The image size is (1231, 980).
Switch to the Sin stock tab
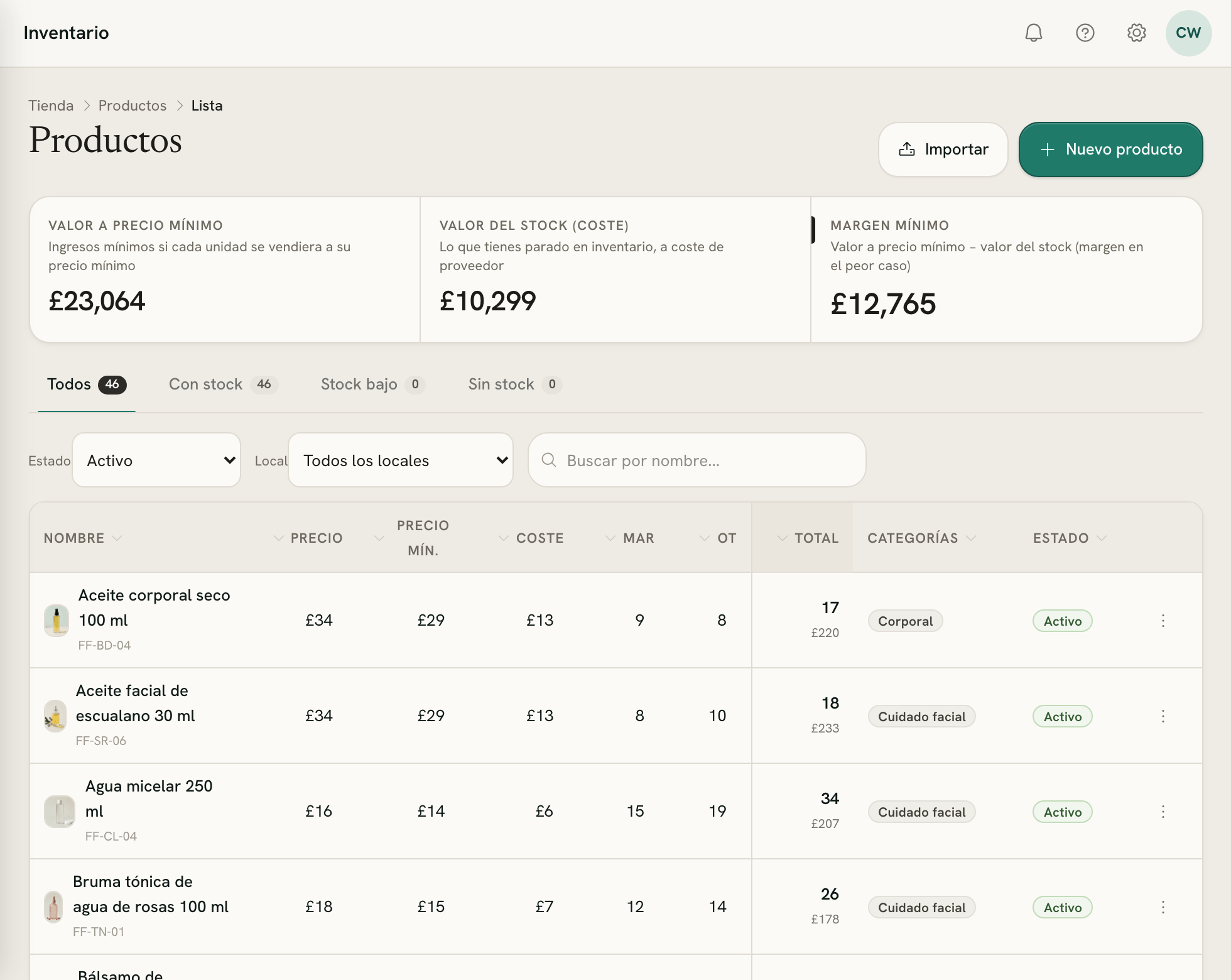point(515,384)
